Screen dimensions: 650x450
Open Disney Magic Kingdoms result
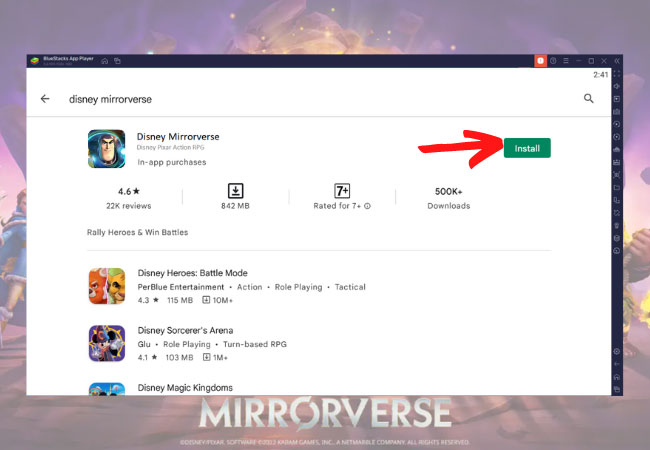[x=185, y=387]
